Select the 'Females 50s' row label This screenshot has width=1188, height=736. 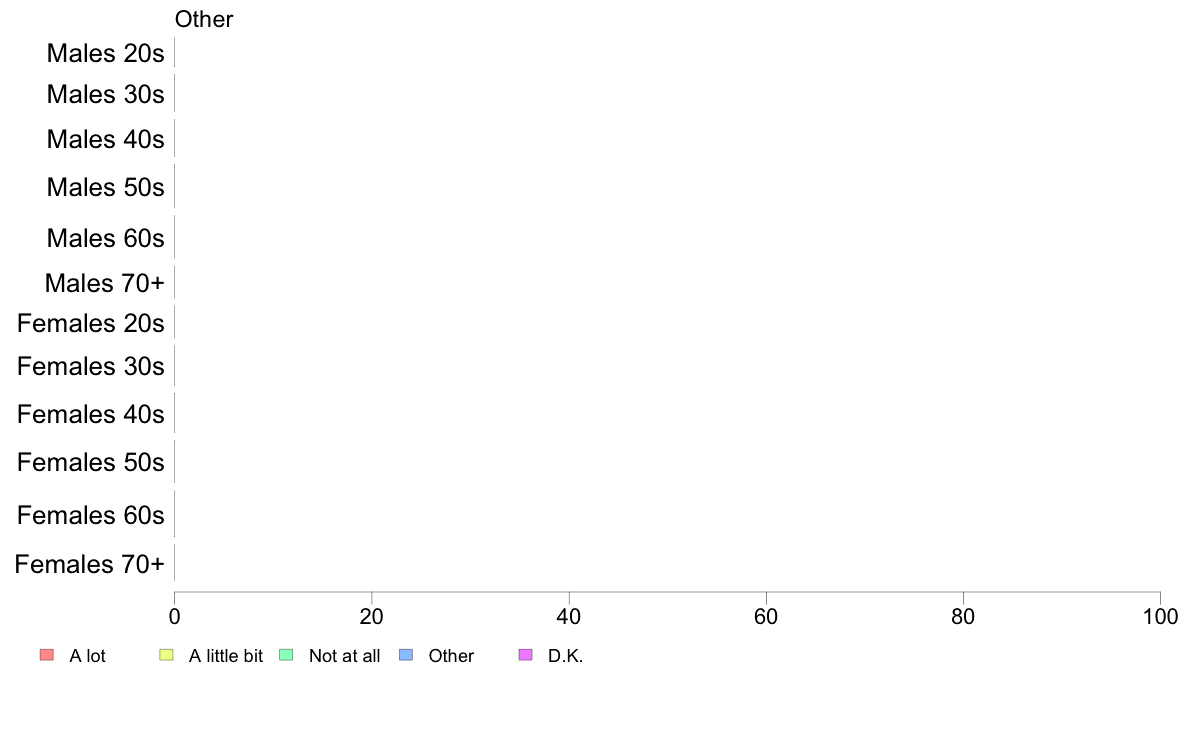[91, 462]
